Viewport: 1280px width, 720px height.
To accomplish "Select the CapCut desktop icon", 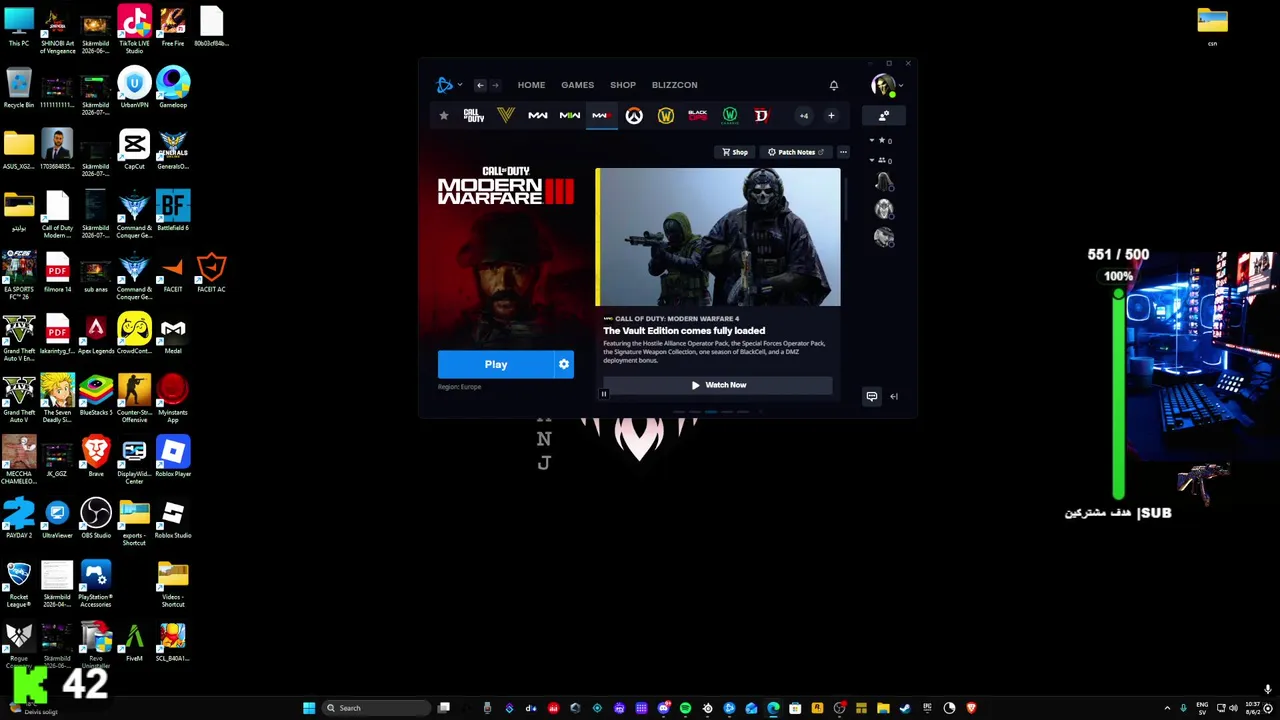I will [134, 149].
